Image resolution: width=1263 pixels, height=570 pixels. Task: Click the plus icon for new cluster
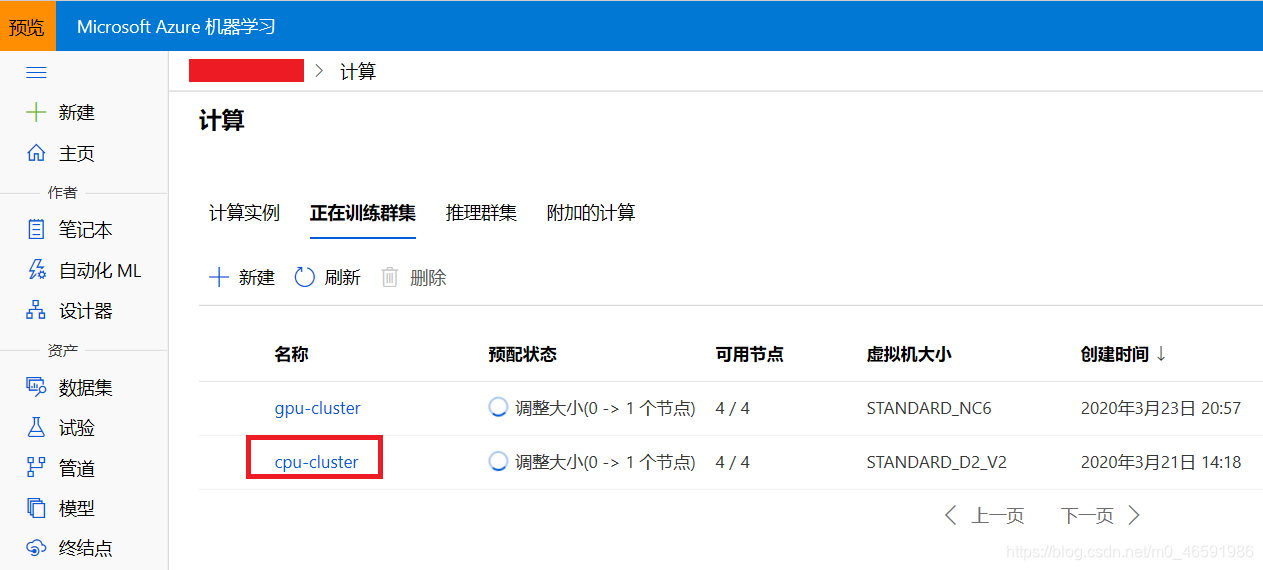(218, 277)
